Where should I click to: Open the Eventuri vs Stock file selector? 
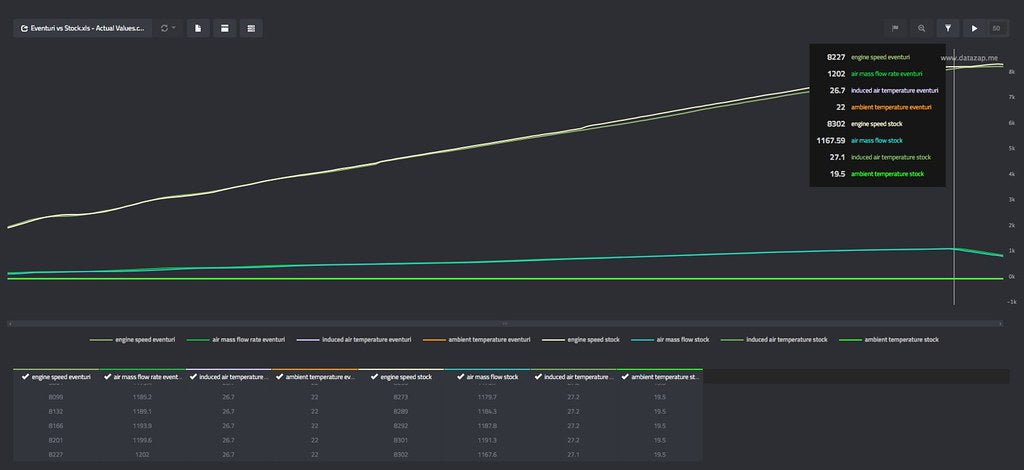tap(81, 29)
